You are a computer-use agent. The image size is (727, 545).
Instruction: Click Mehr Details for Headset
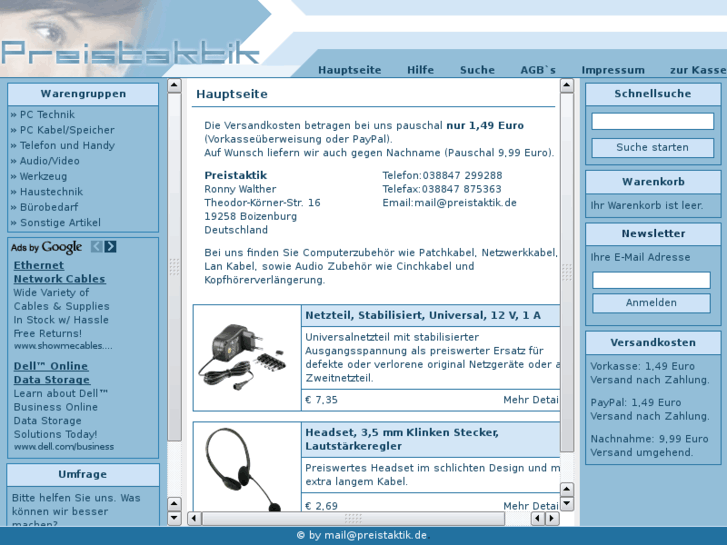pos(531,506)
